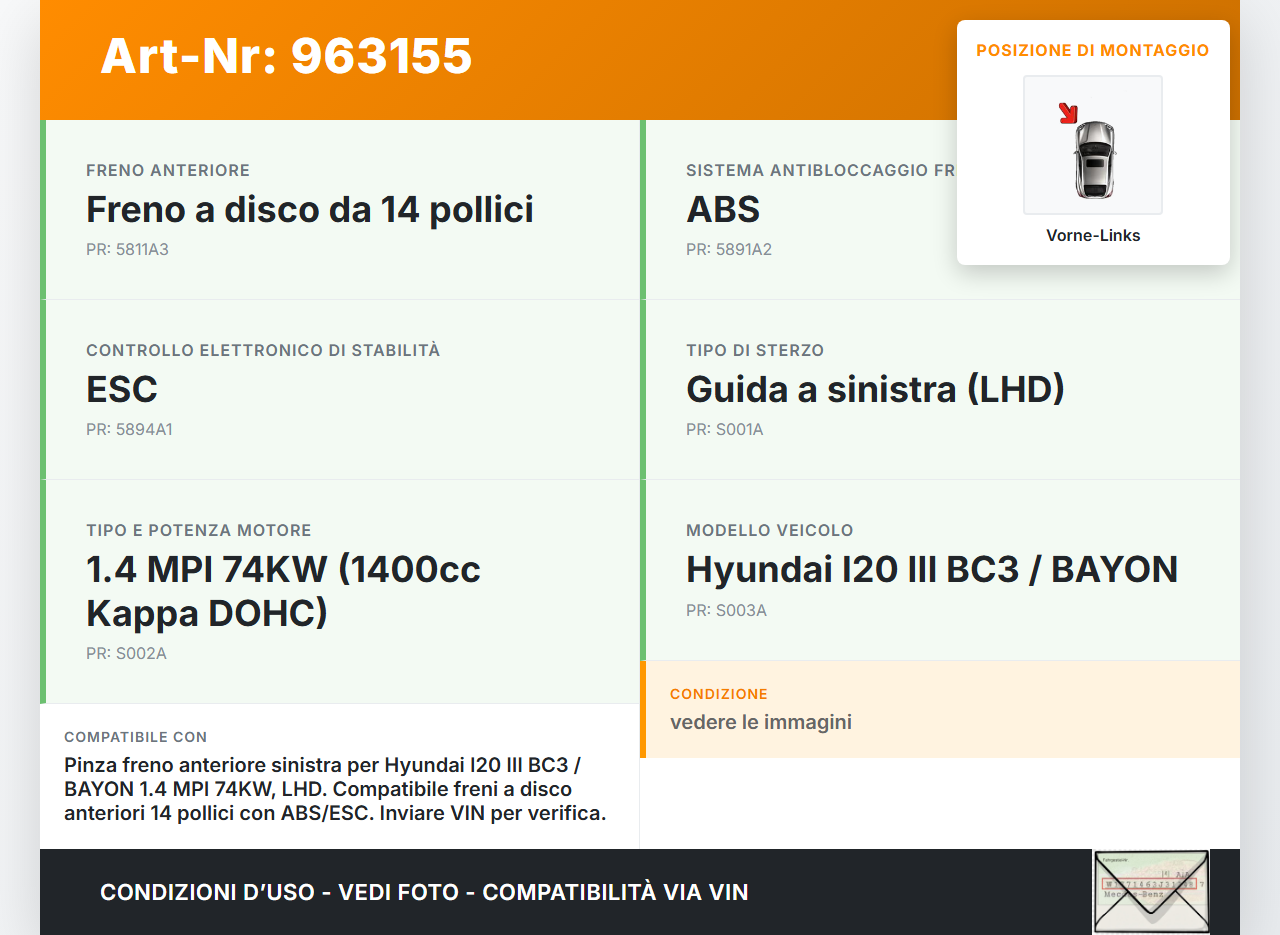
Task: Click the code PR: S001A
Action: (x=725, y=430)
